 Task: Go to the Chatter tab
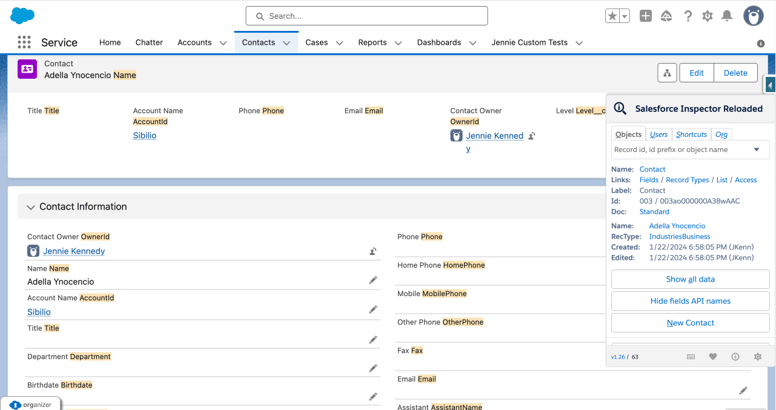(x=149, y=43)
